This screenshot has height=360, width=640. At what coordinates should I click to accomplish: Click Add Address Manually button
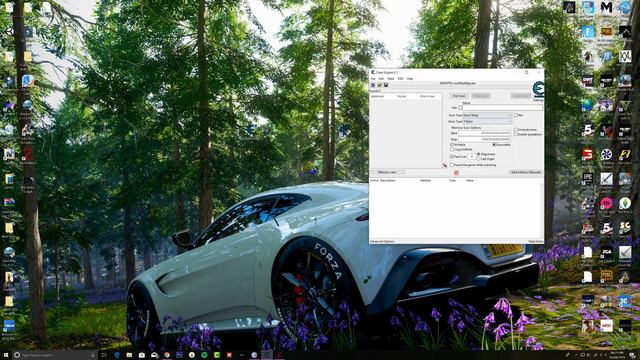[526, 172]
